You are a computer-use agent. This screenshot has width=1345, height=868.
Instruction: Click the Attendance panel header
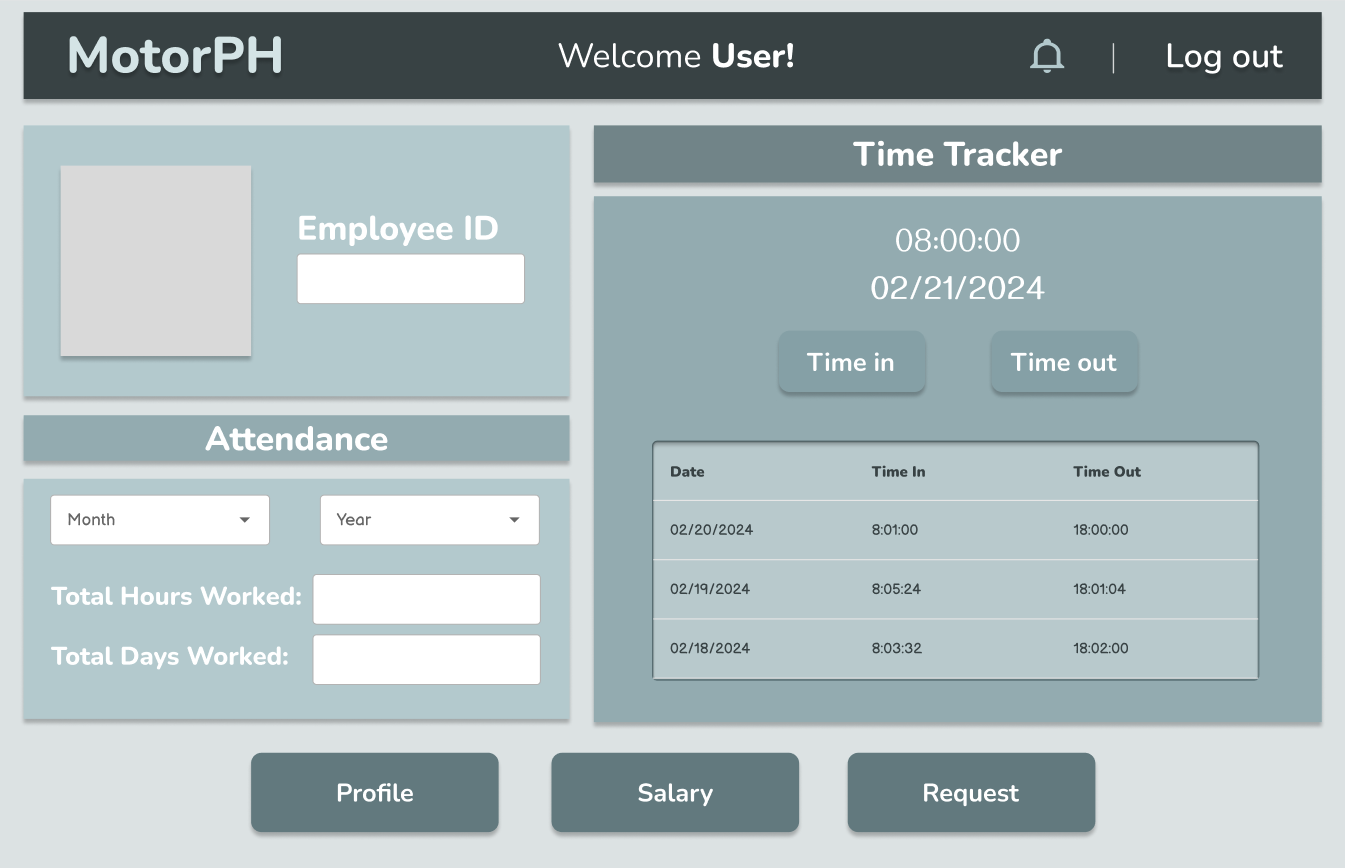[296, 439]
